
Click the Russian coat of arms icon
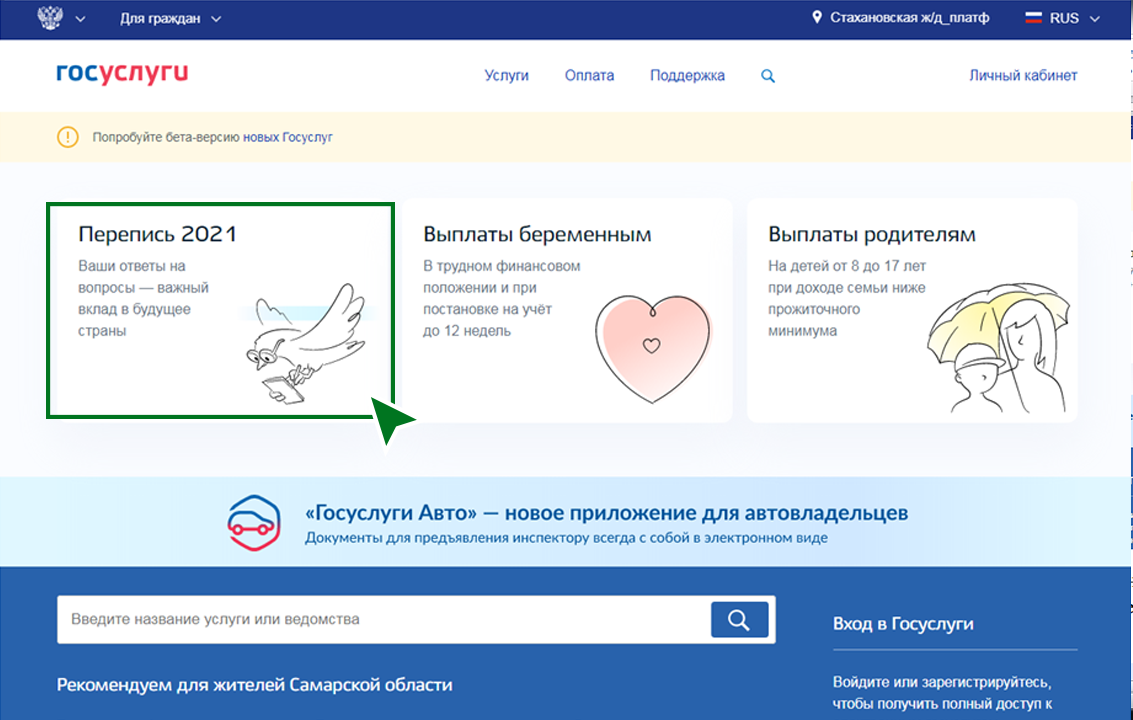click(x=50, y=18)
